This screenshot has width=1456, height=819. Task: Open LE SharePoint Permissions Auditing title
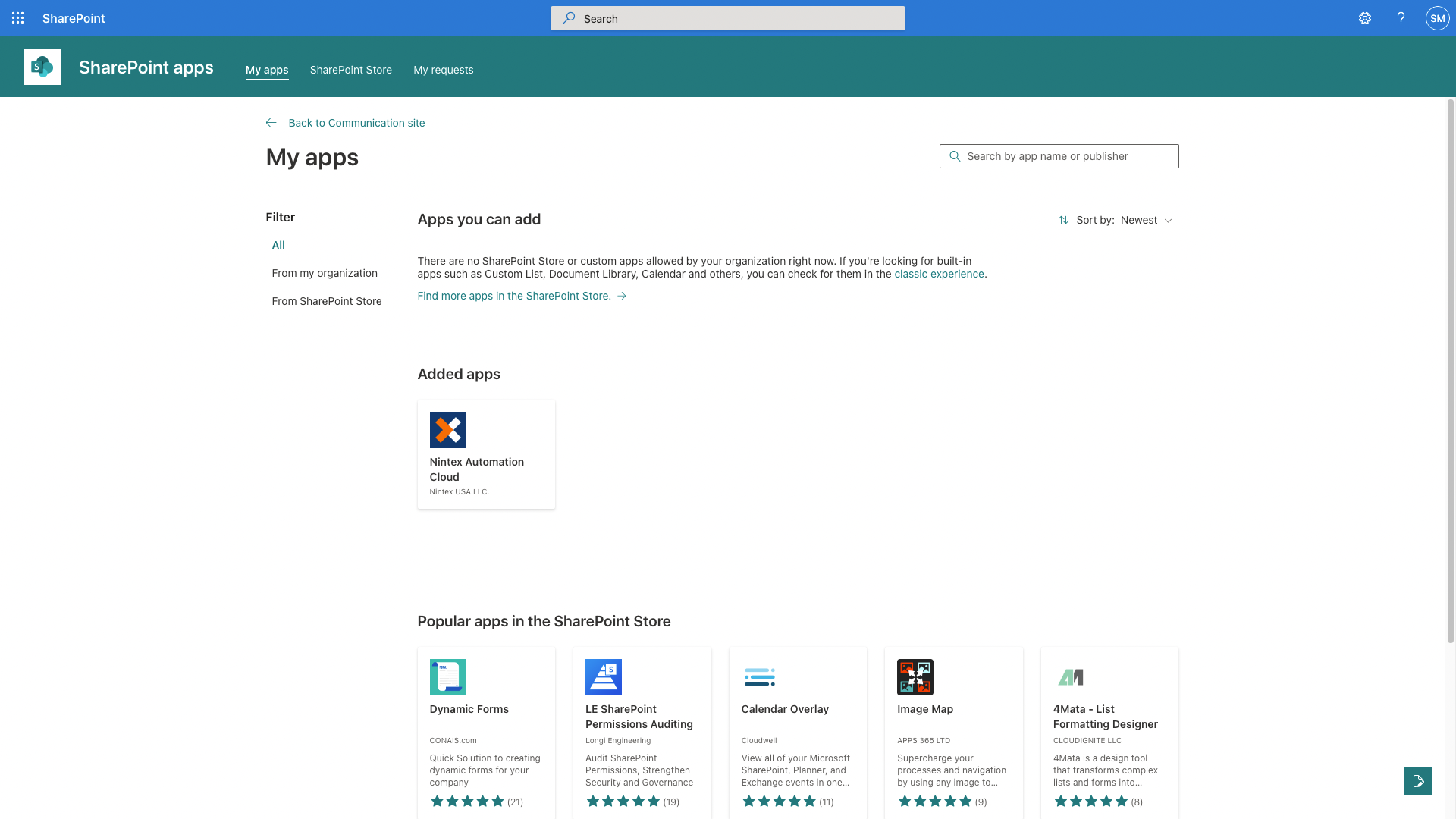coord(639,717)
